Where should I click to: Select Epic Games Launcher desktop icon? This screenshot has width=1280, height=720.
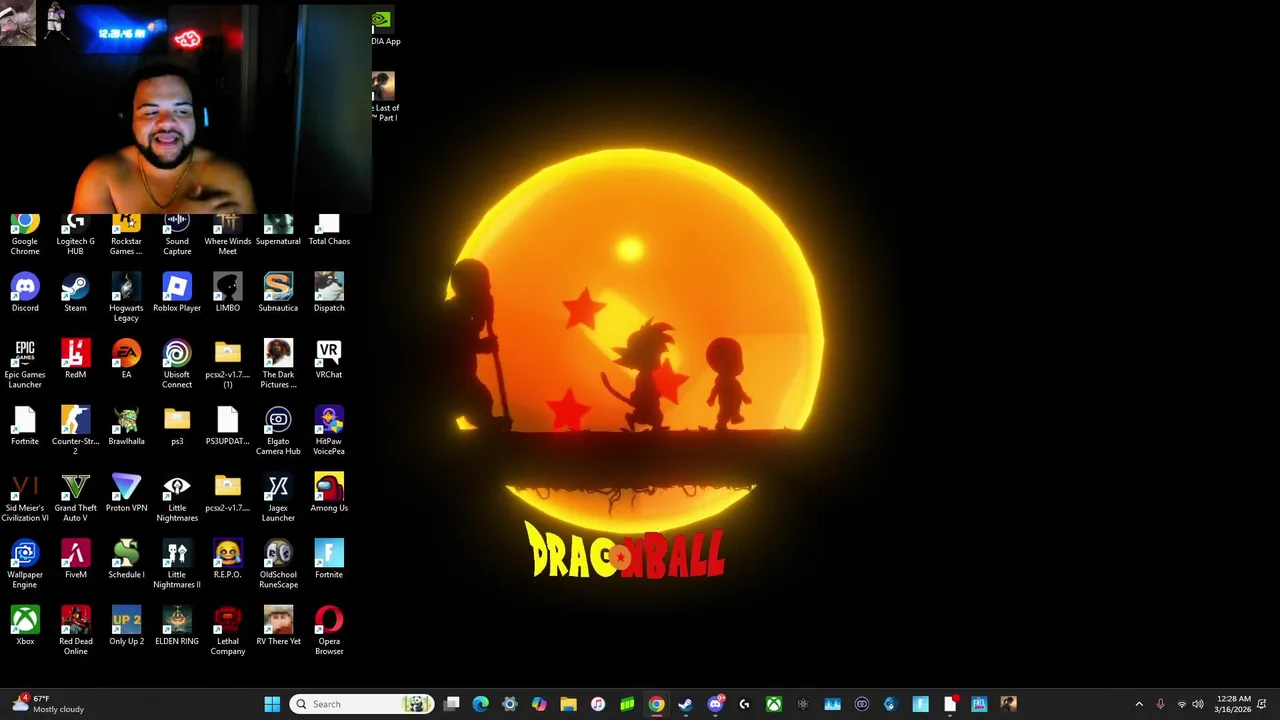point(25,364)
